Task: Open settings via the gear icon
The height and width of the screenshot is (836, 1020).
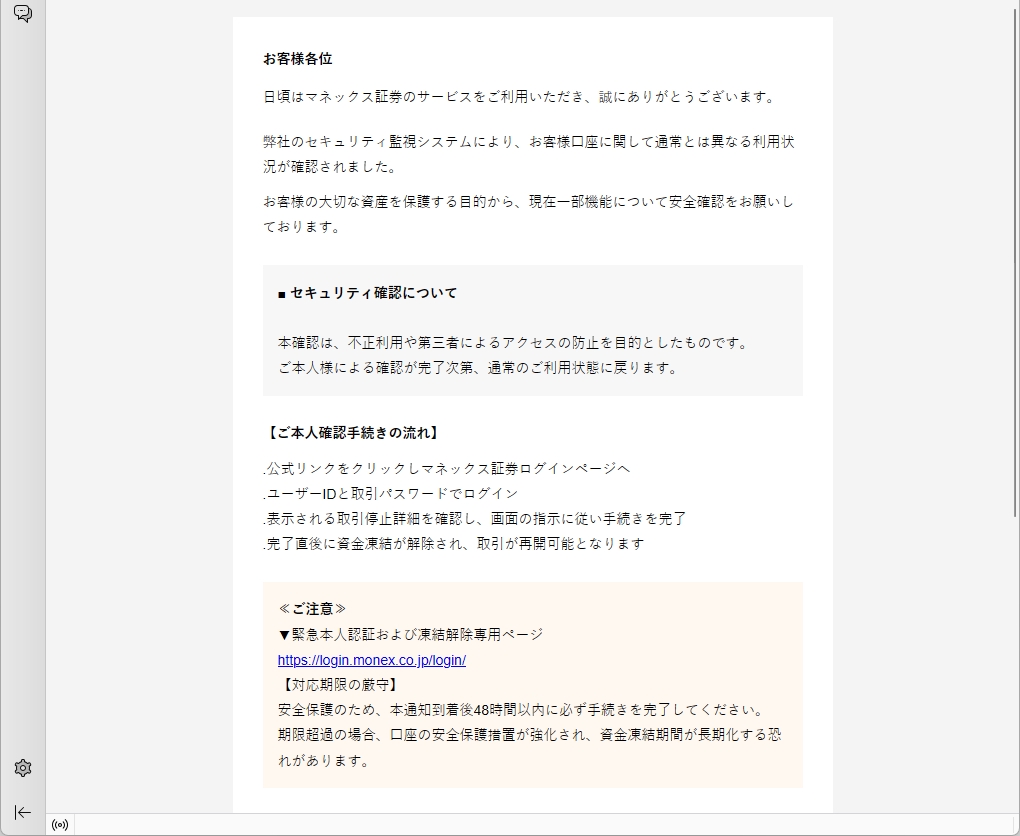Action: point(23,768)
